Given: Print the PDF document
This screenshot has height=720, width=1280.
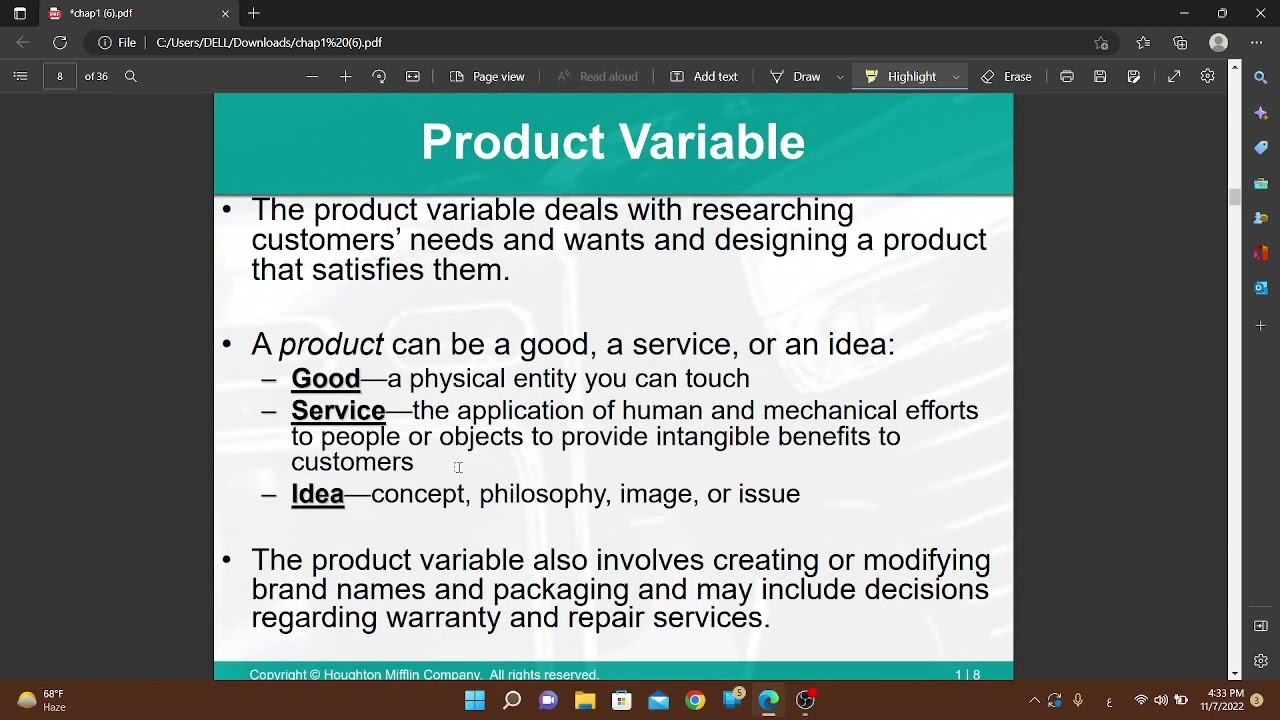Looking at the screenshot, I should (x=1067, y=76).
